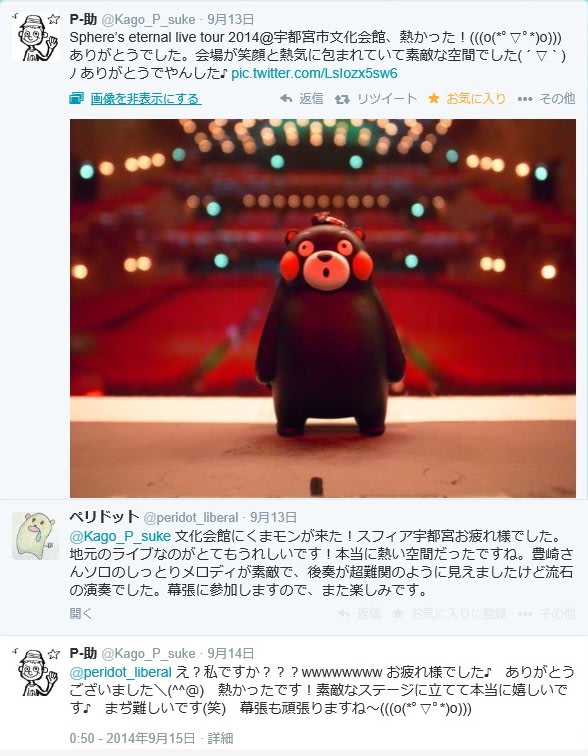Open その他 menu on ペリドット tweet
This screenshot has width=588, height=756.
pos(546,613)
